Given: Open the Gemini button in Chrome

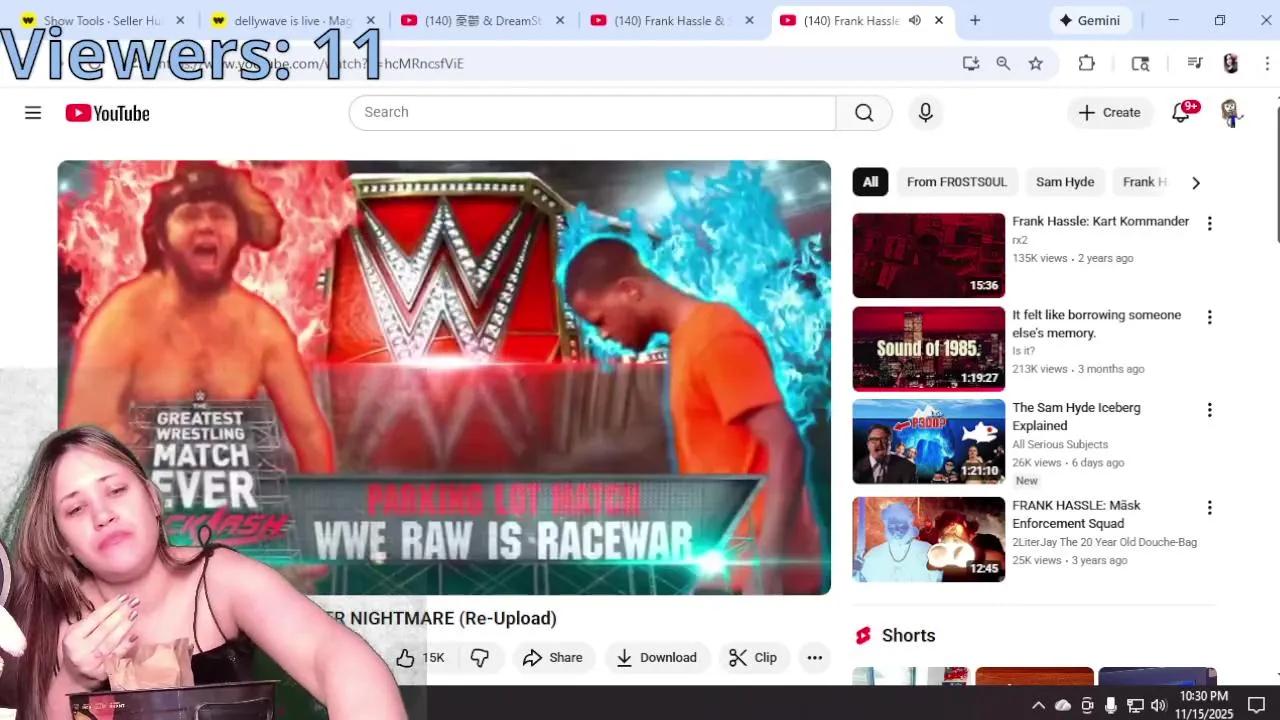Looking at the screenshot, I should pos(1091,20).
